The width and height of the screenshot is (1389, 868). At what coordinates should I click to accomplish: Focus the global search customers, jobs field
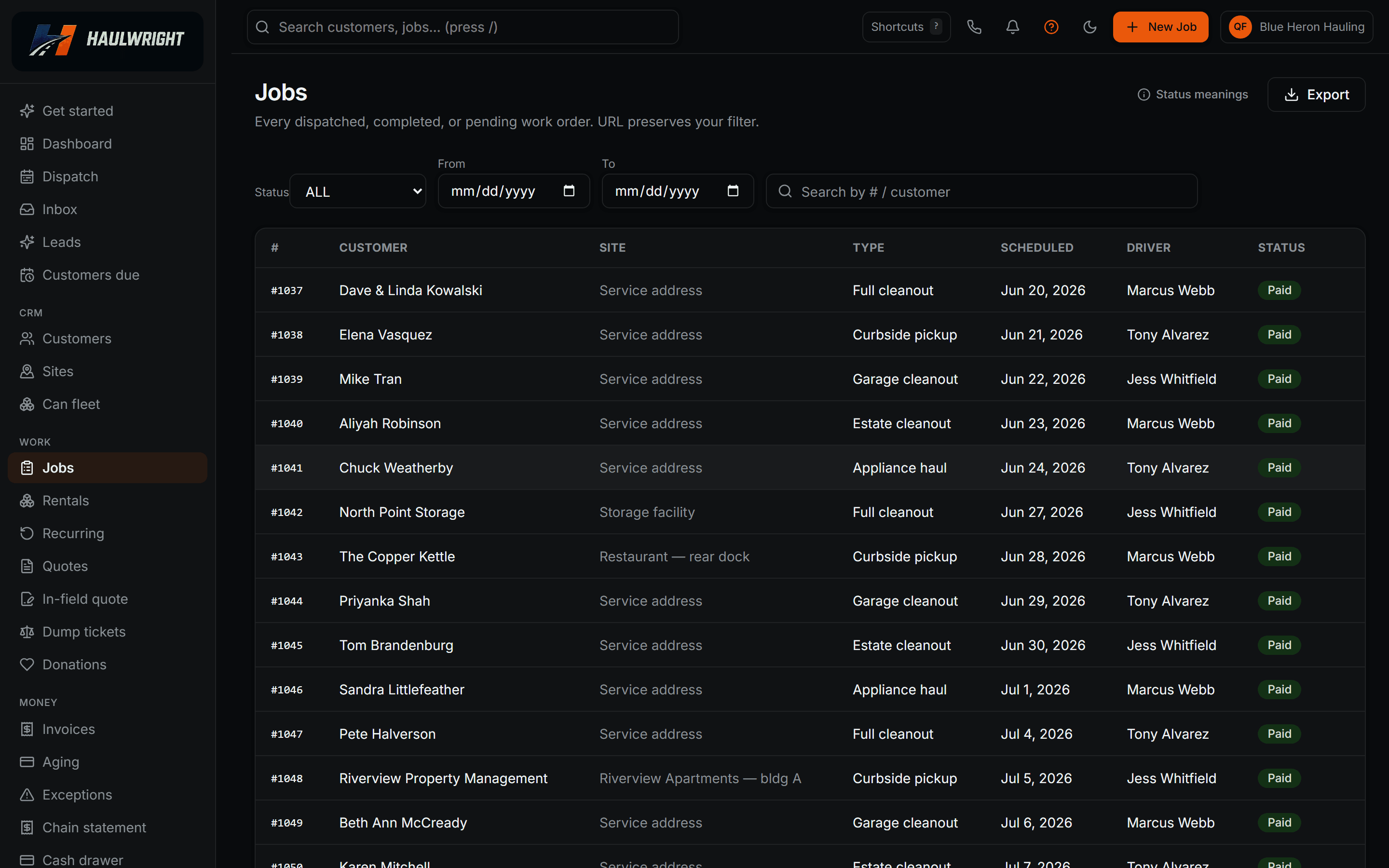[463, 27]
